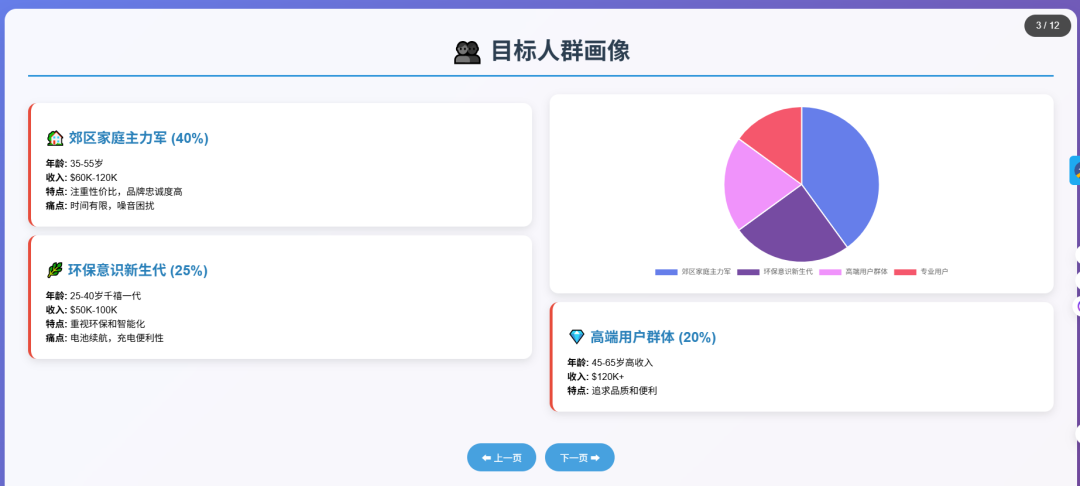Viewport: 1080px width, 486px height.
Task: Click the house icon next to 郊区家庭主力军
Action: [55, 138]
